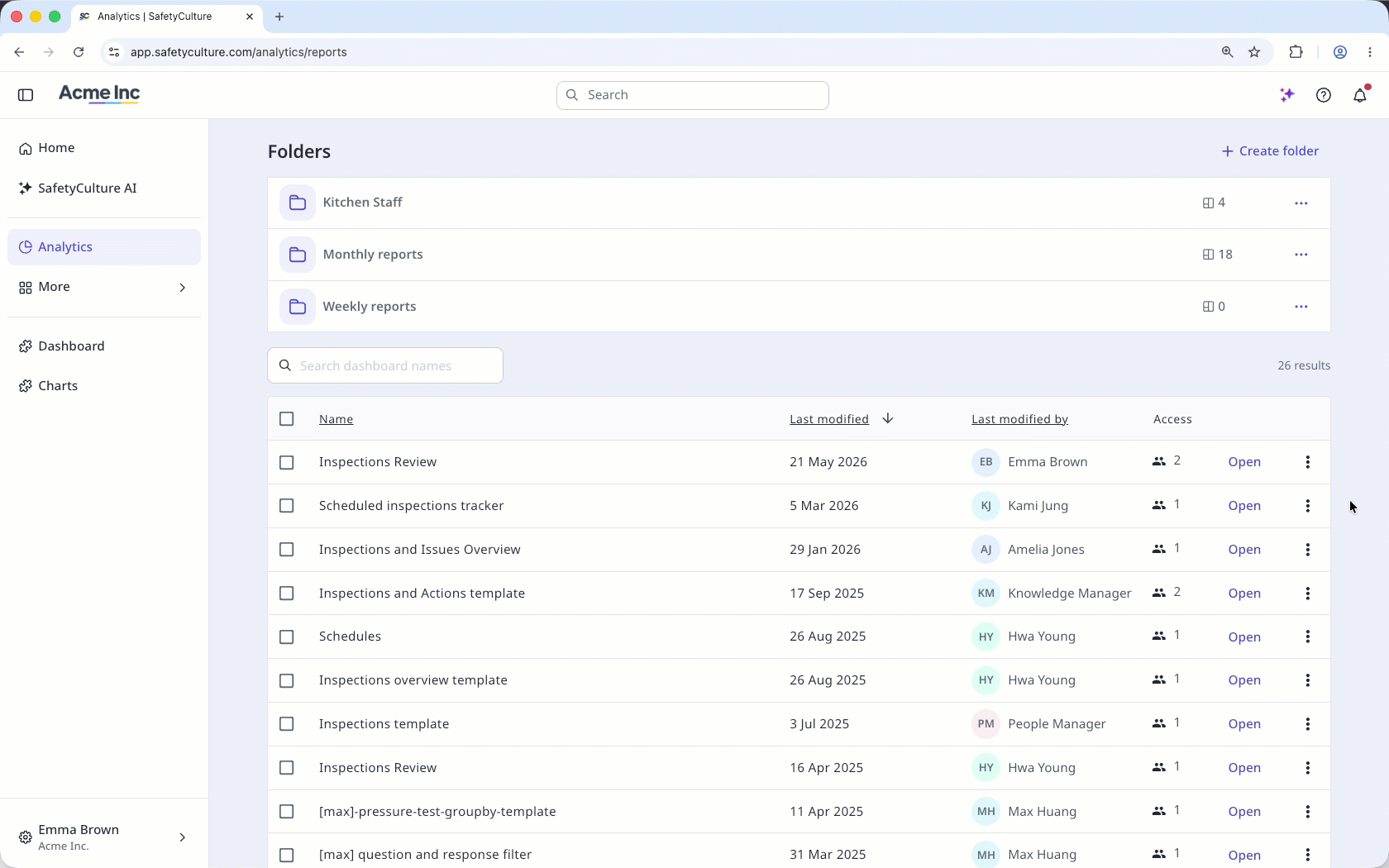Click [max] question and response filter name
The height and width of the screenshot is (868, 1389).
click(425, 855)
